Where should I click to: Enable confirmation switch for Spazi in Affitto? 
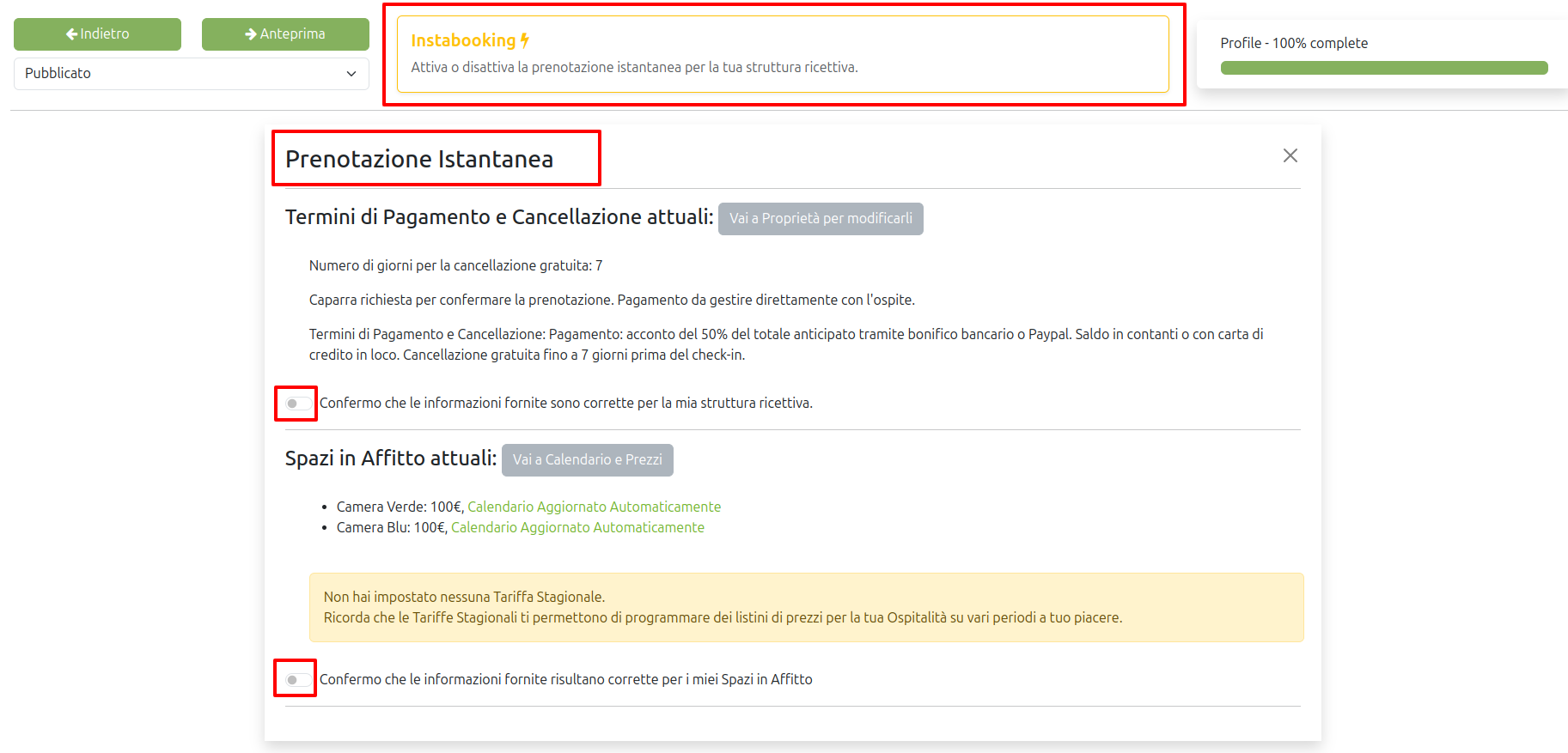[x=297, y=680]
